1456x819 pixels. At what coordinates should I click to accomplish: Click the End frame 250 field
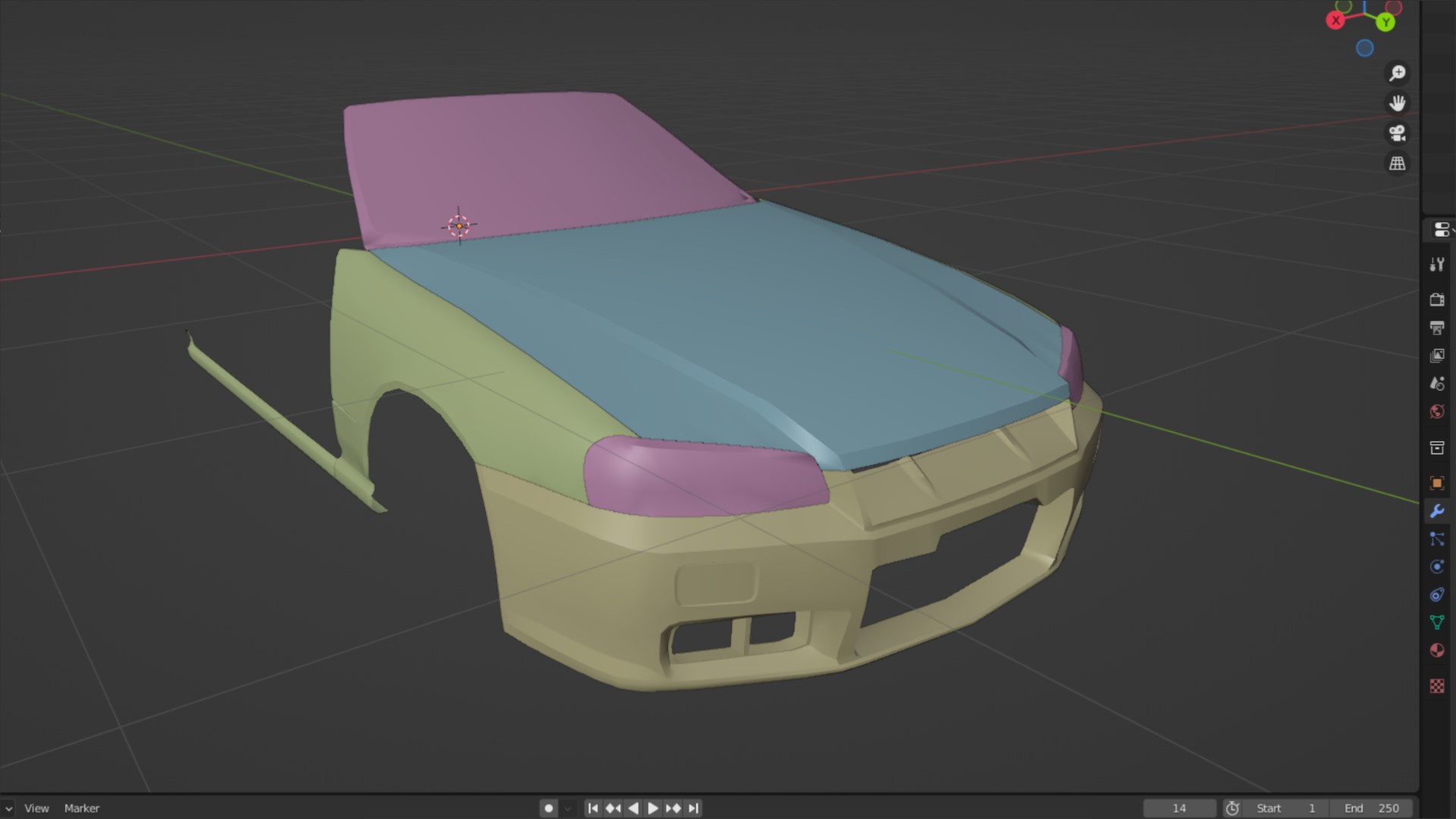pos(1373,808)
